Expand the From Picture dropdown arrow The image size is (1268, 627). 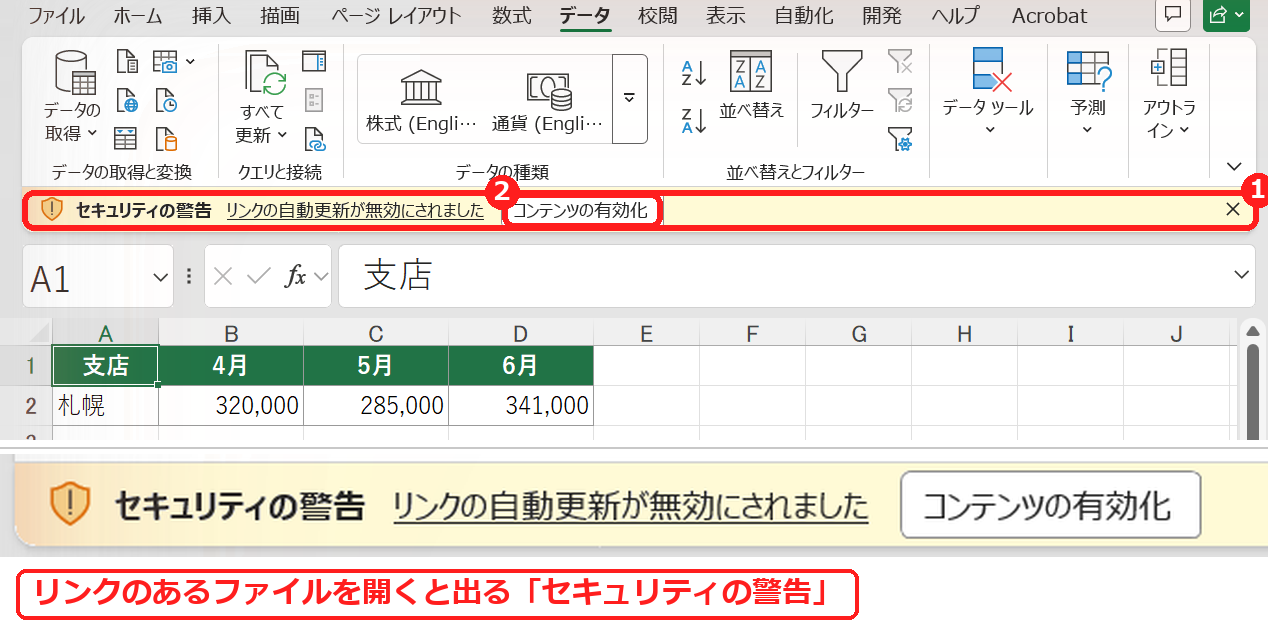click(190, 62)
